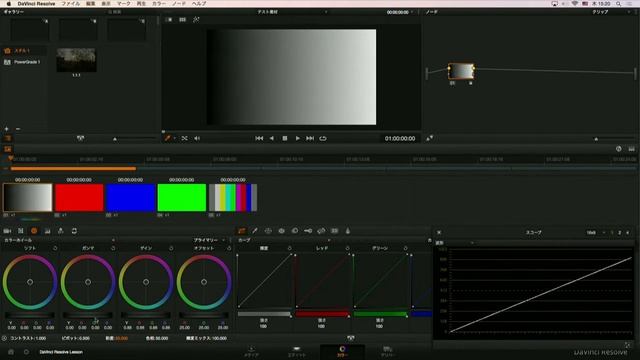Viewport: 640px width, 360px height.
Task: Open the Clip dropdown in node panel
Action: click(611, 12)
